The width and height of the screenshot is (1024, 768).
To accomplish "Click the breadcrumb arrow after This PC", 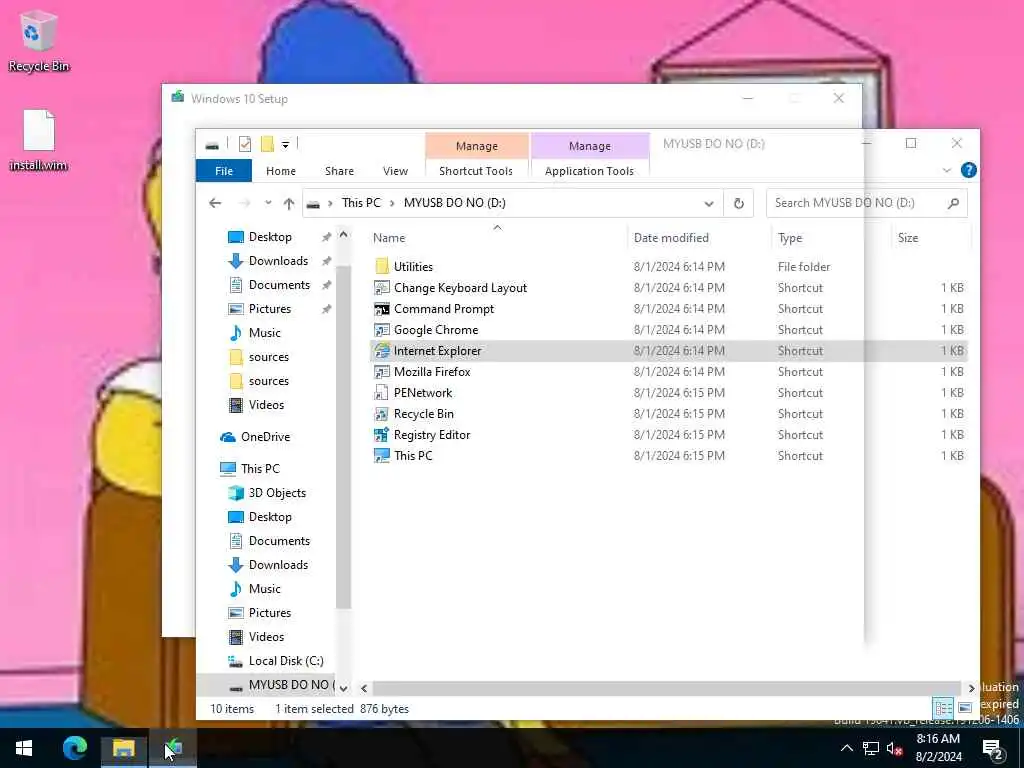I will [392, 203].
